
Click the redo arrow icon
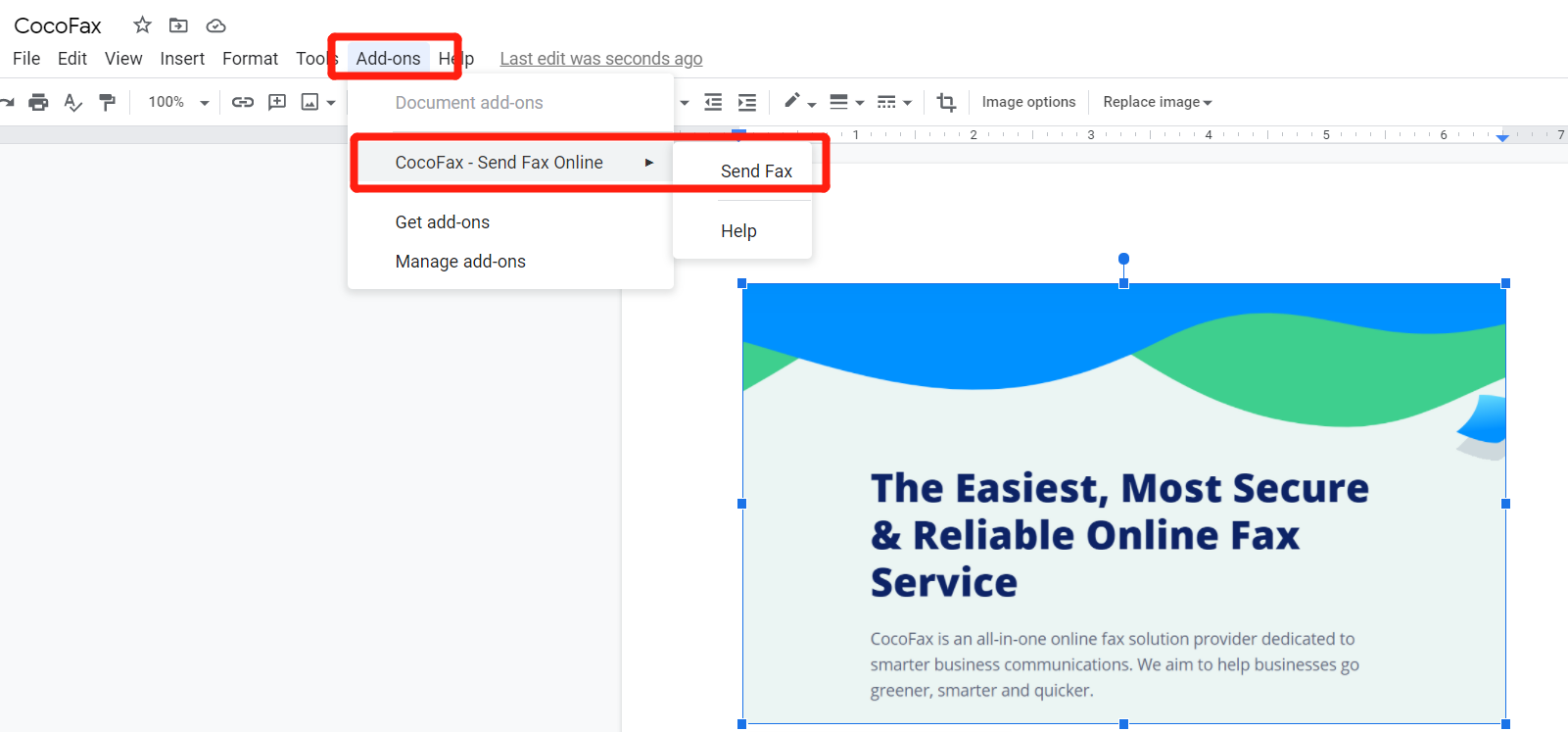7,102
